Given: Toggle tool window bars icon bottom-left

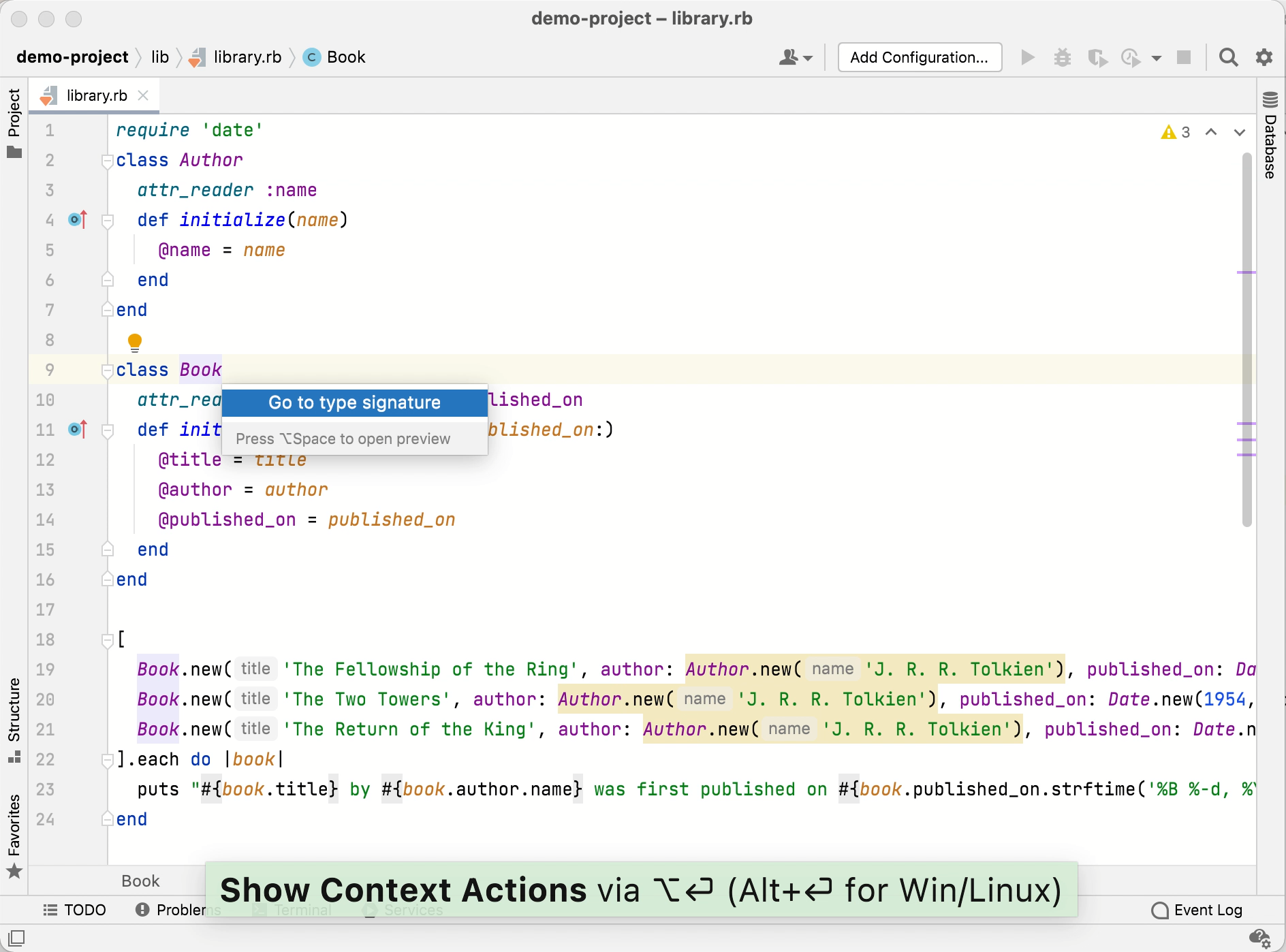Looking at the screenshot, I should pyautogui.click(x=16, y=938).
